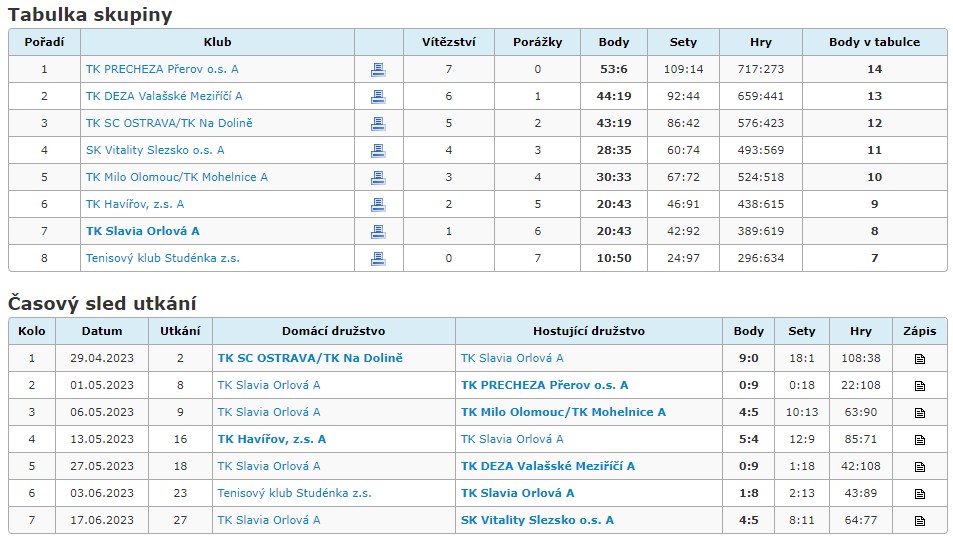Open home team Tenisový klub Studénka z.s., round 6

pyautogui.click(x=294, y=493)
